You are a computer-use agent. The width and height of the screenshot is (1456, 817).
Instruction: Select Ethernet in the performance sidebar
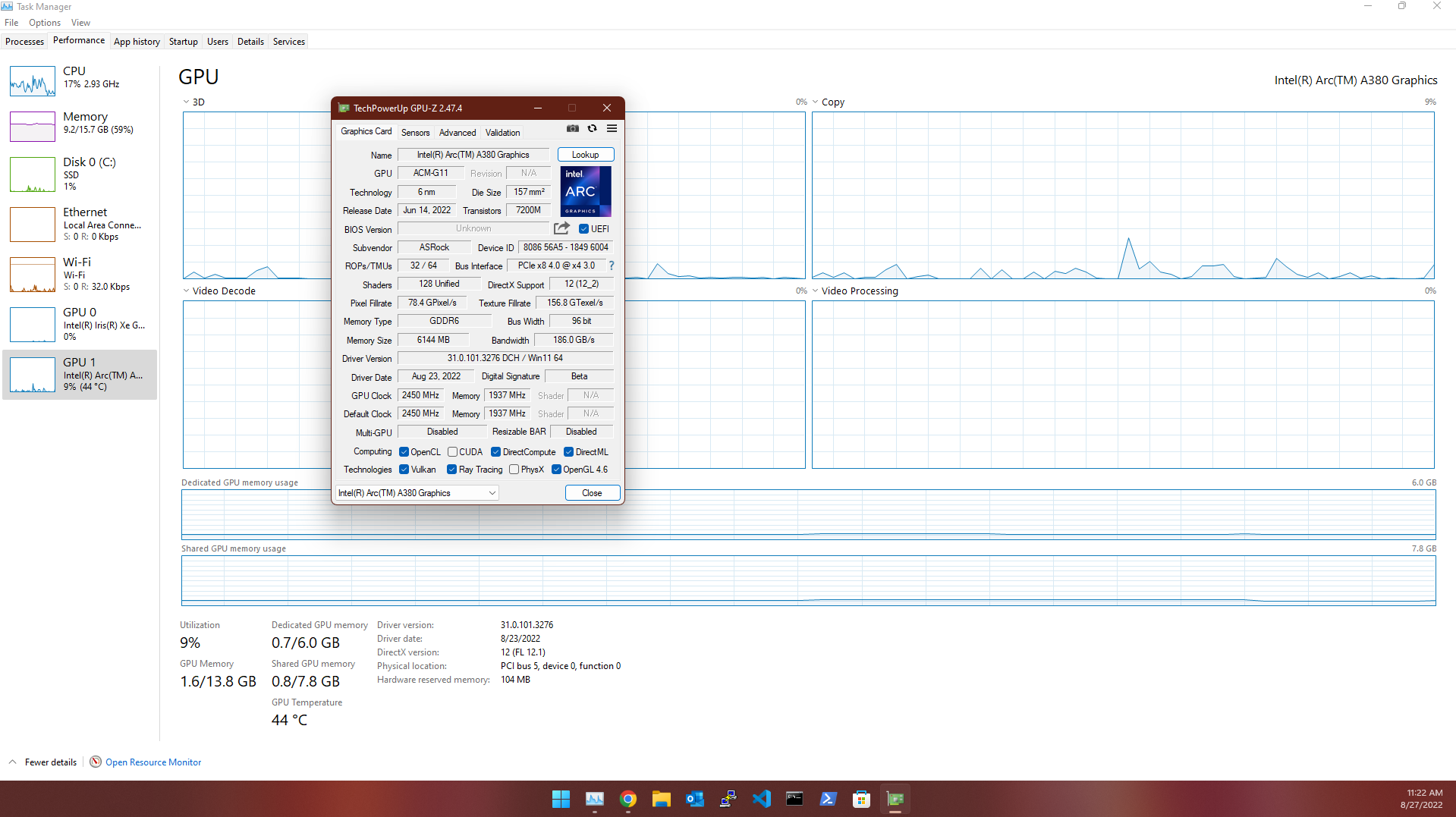click(x=80, y=224)
